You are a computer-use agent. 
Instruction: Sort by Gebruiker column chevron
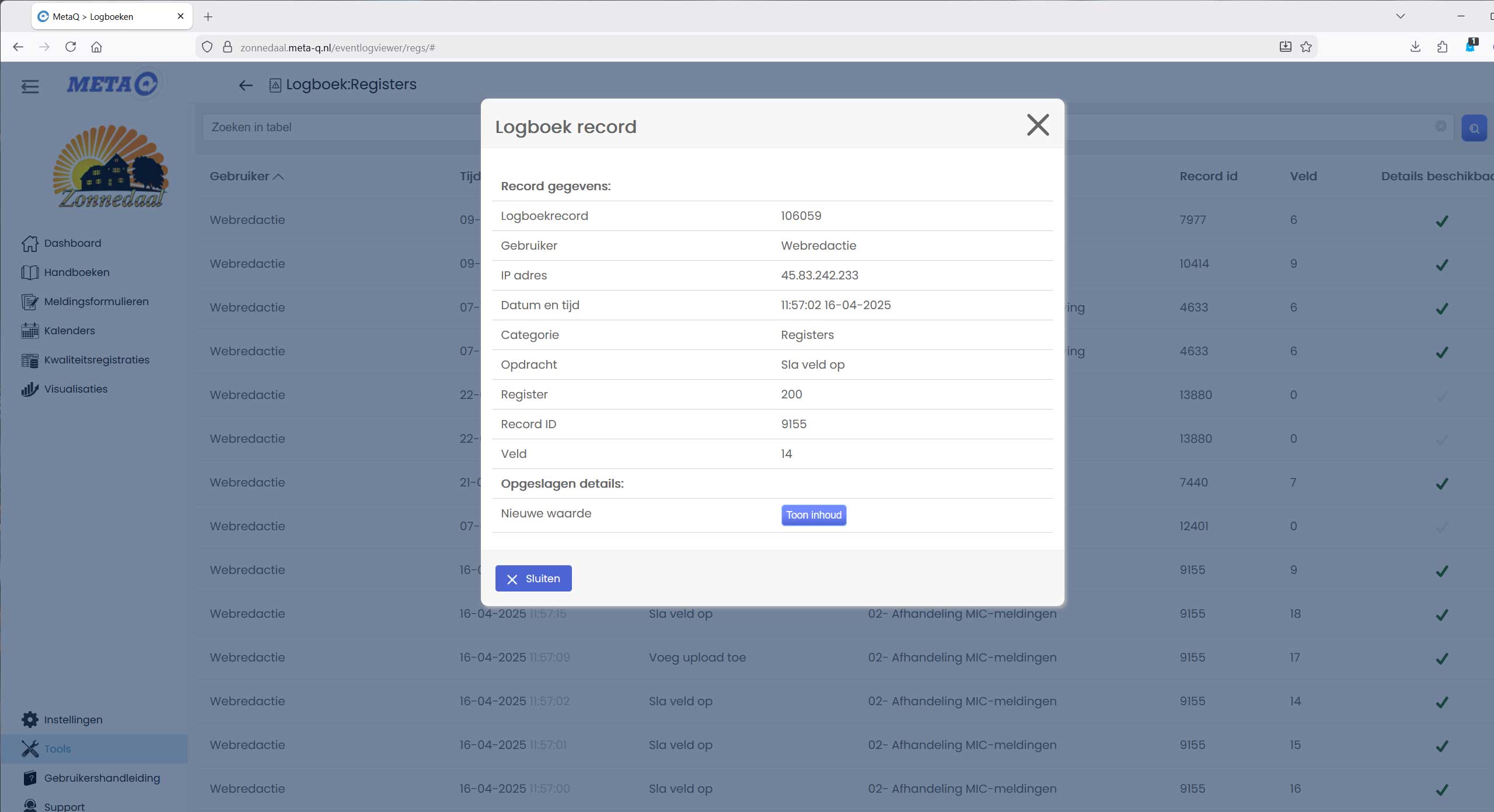[x=278, y=177]
